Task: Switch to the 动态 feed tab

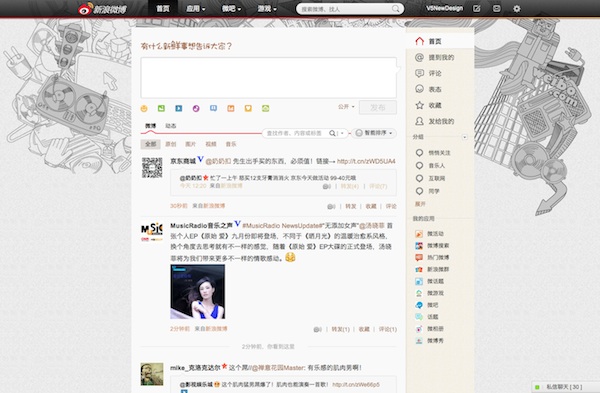Action: pyautogui.click(x=171, y=126)
